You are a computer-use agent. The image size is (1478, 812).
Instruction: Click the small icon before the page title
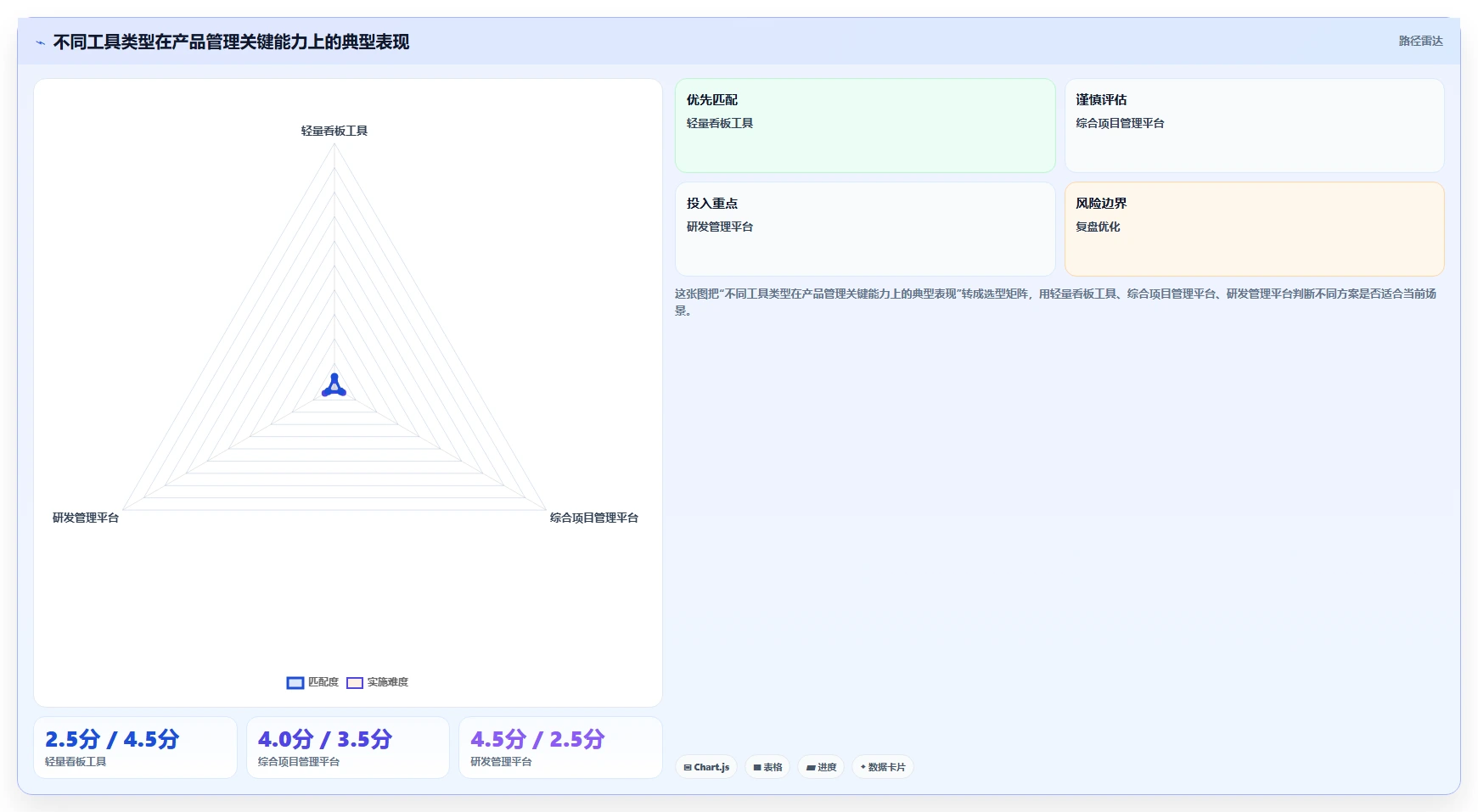(40, 42)
